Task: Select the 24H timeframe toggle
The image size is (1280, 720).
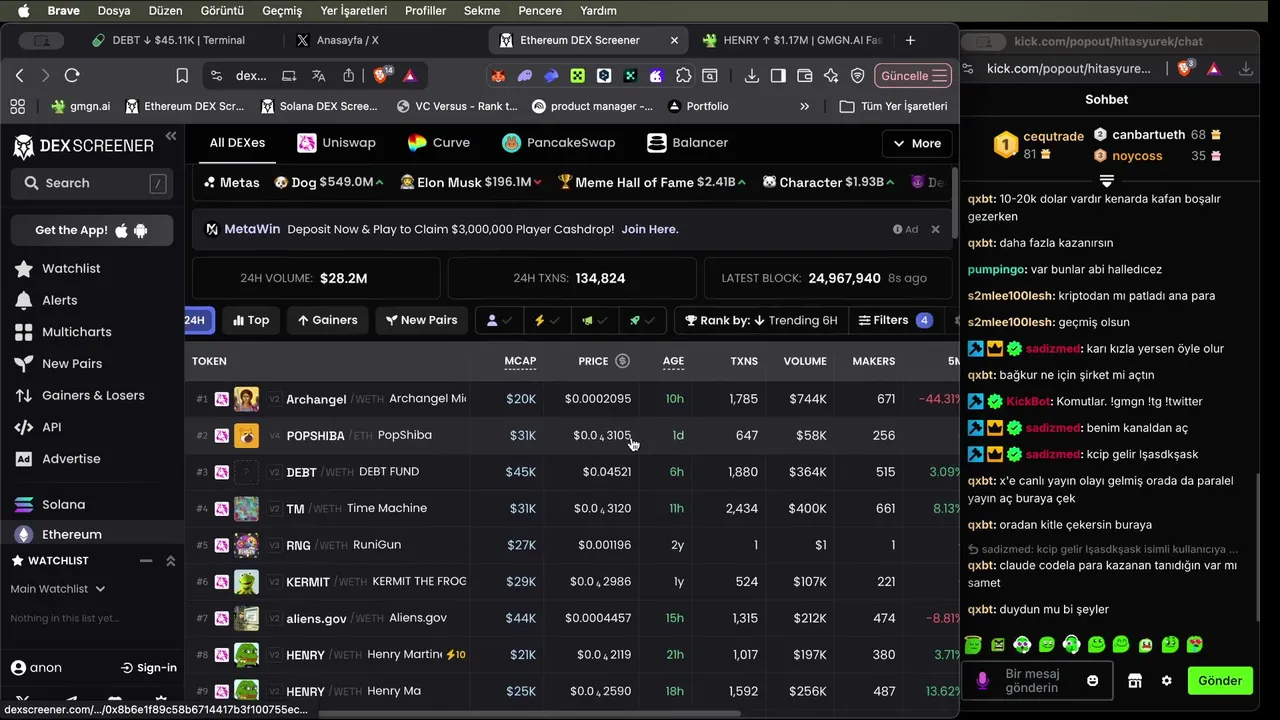Action: [x=197, y=320]
